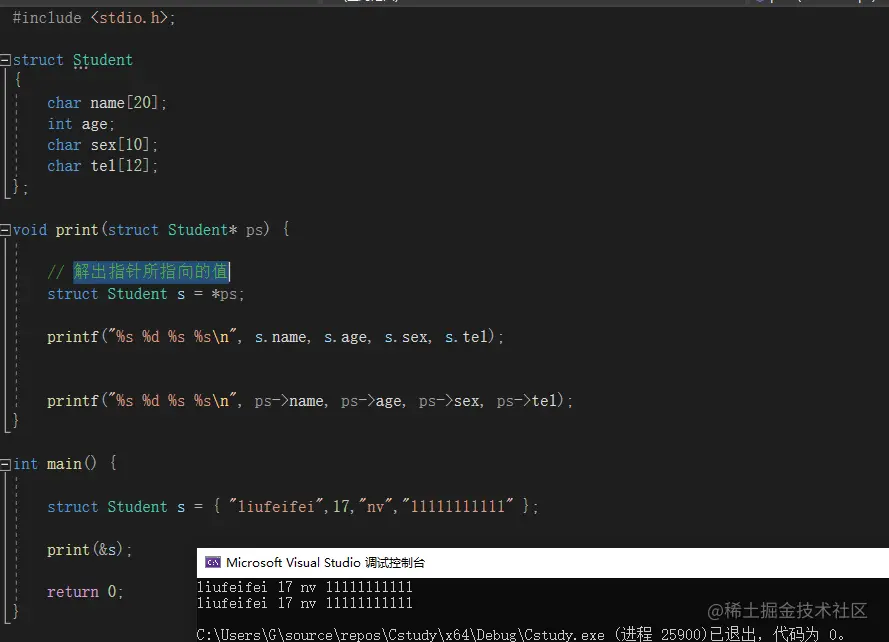Click the debug console title 'Microsoft Visual Studio 调试控制台'
This screenshot has width=889, height=642.
[x=325, y=563]
